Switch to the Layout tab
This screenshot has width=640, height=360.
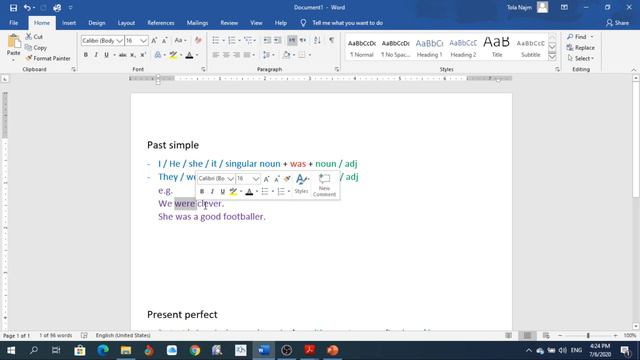point(126,23)
